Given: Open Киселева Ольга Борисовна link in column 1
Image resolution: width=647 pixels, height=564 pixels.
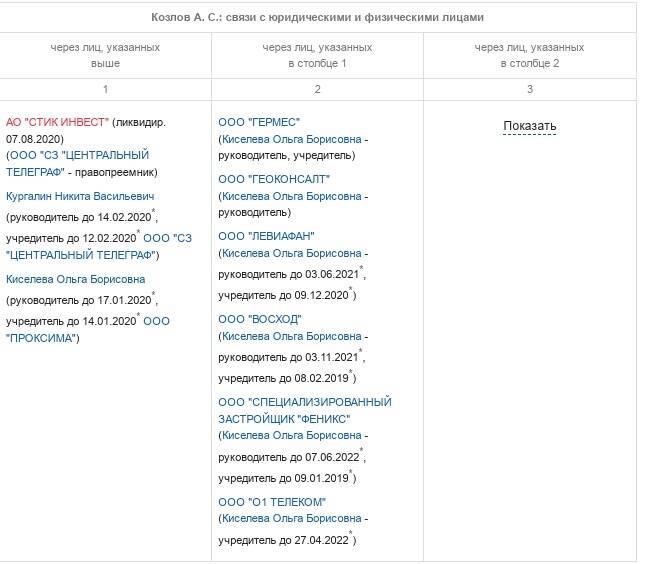Looking at the screenshot, I should click(75, 279).
